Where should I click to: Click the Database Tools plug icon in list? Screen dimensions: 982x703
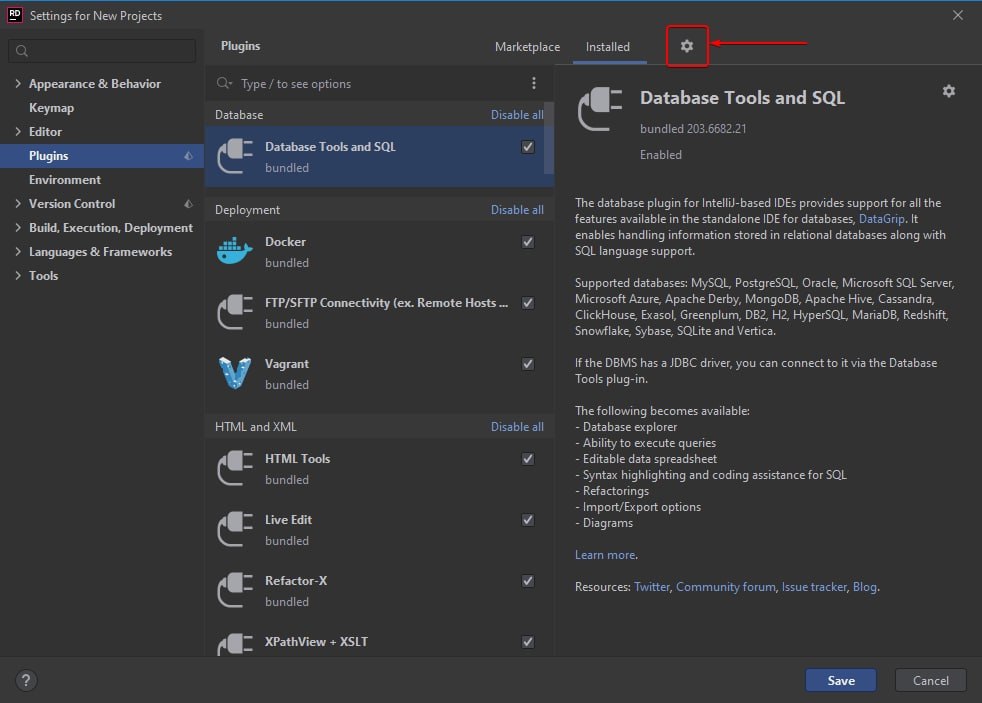(x=235, y=157)
